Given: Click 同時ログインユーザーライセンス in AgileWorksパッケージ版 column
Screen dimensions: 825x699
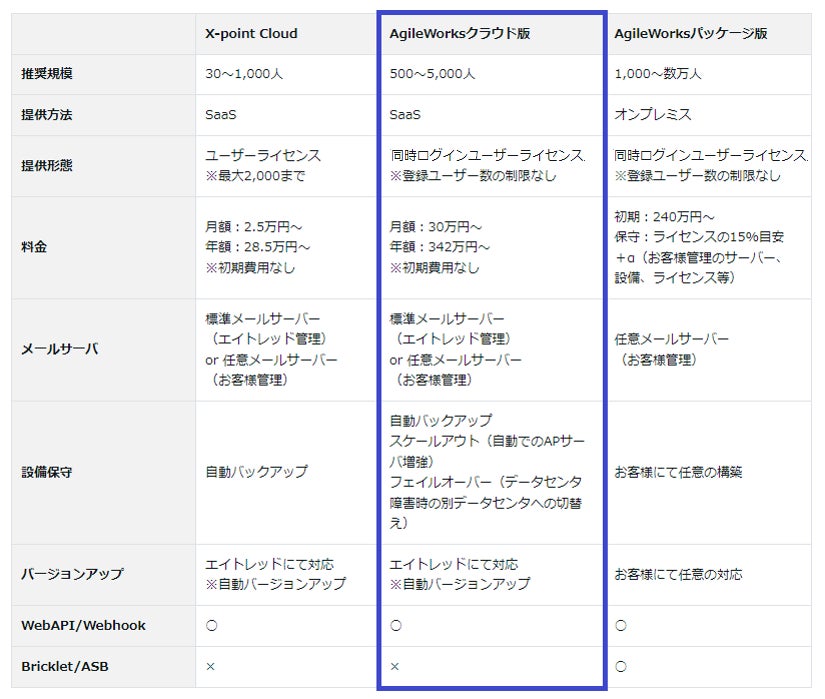Looking at the screenshot, I should 710,156.
